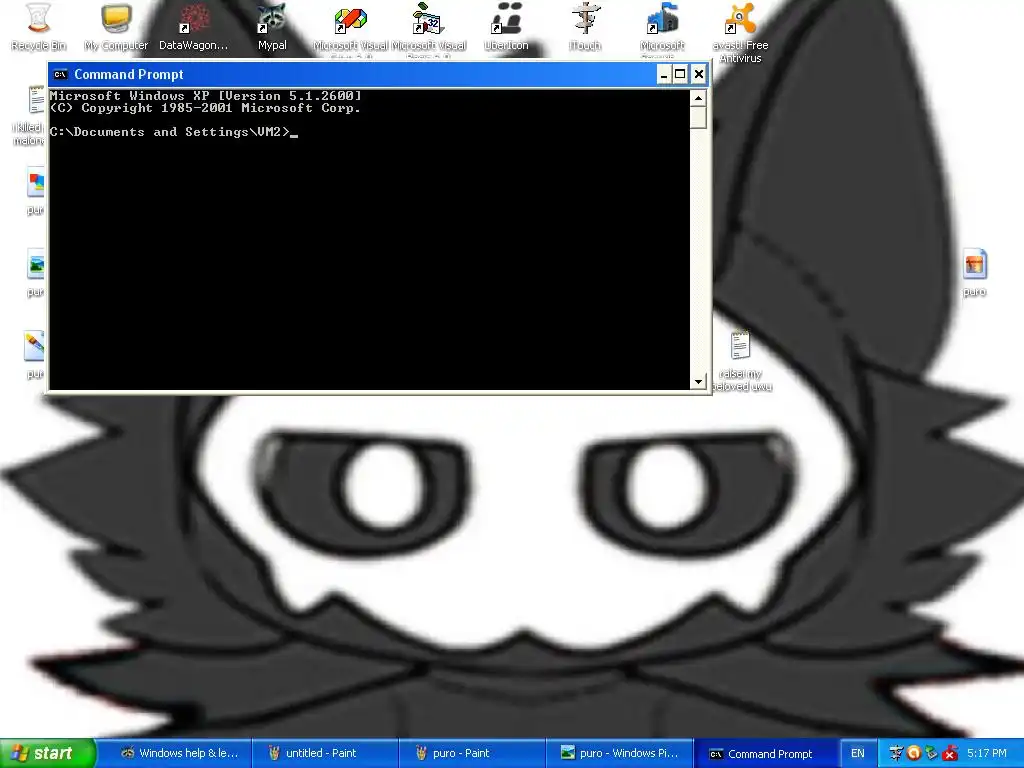Screen dimensions: 1024x768
Task: Click the Command Prompt scroll down arrow
Action: click(698, 381)
